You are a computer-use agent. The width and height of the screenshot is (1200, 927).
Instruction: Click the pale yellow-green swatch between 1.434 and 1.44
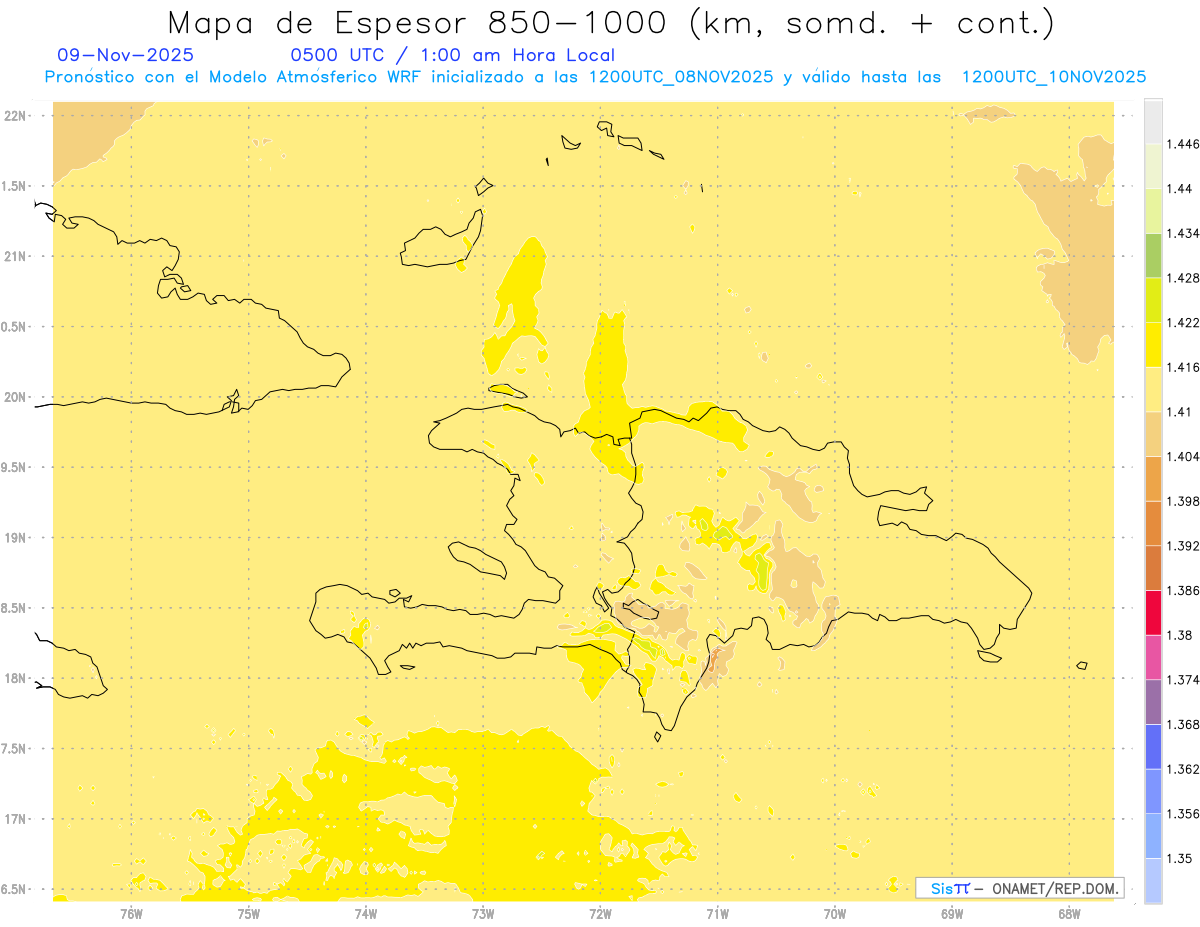[1153, 211]
